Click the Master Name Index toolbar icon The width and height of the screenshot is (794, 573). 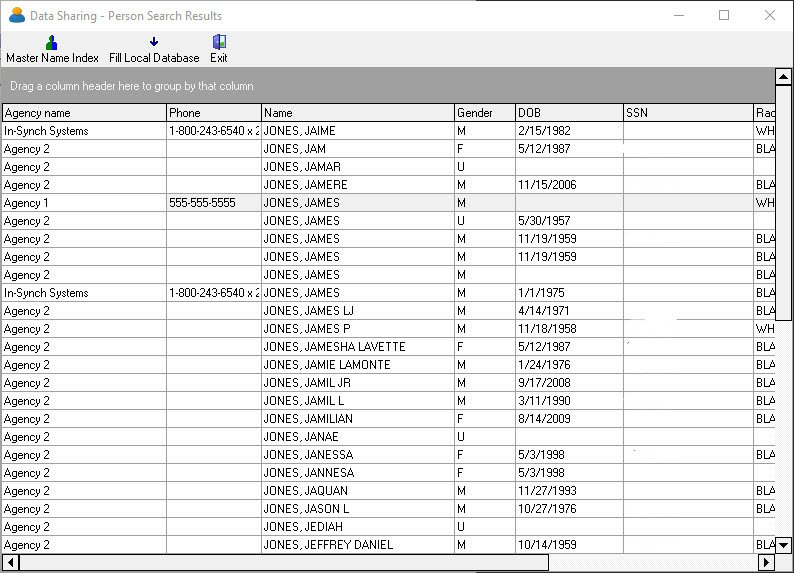point(52,42)
